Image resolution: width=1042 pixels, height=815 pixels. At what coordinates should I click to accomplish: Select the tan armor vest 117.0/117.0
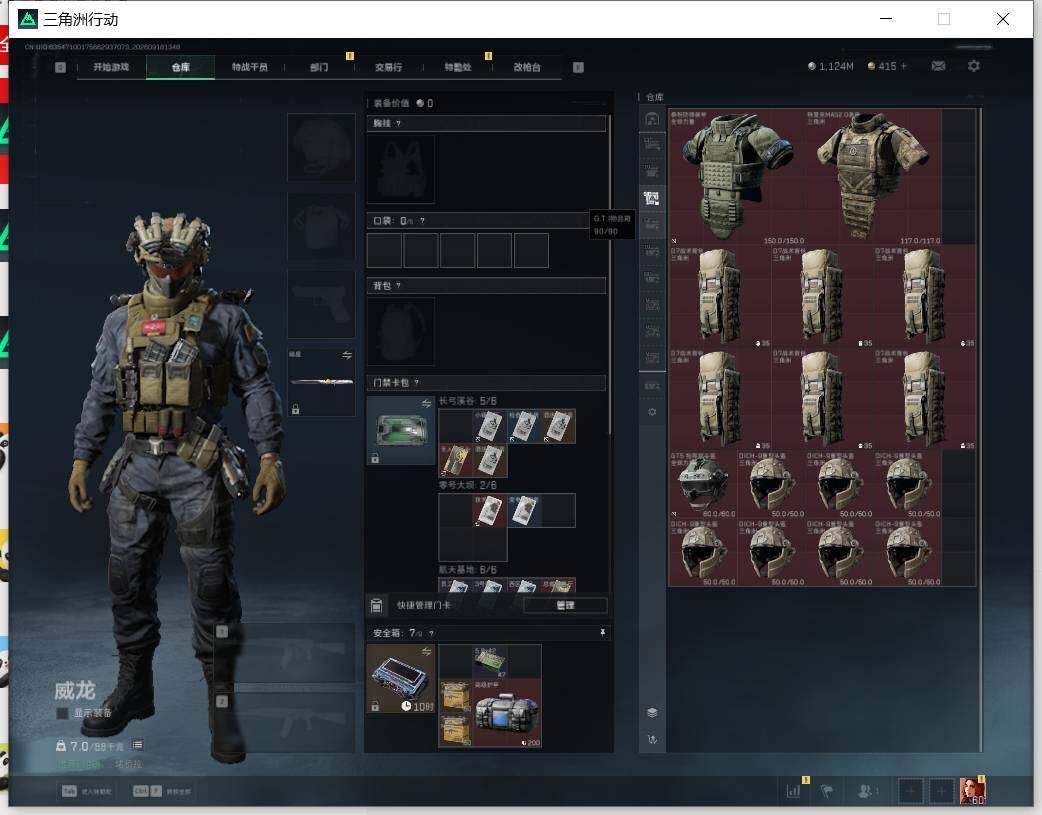click(873, 177)
